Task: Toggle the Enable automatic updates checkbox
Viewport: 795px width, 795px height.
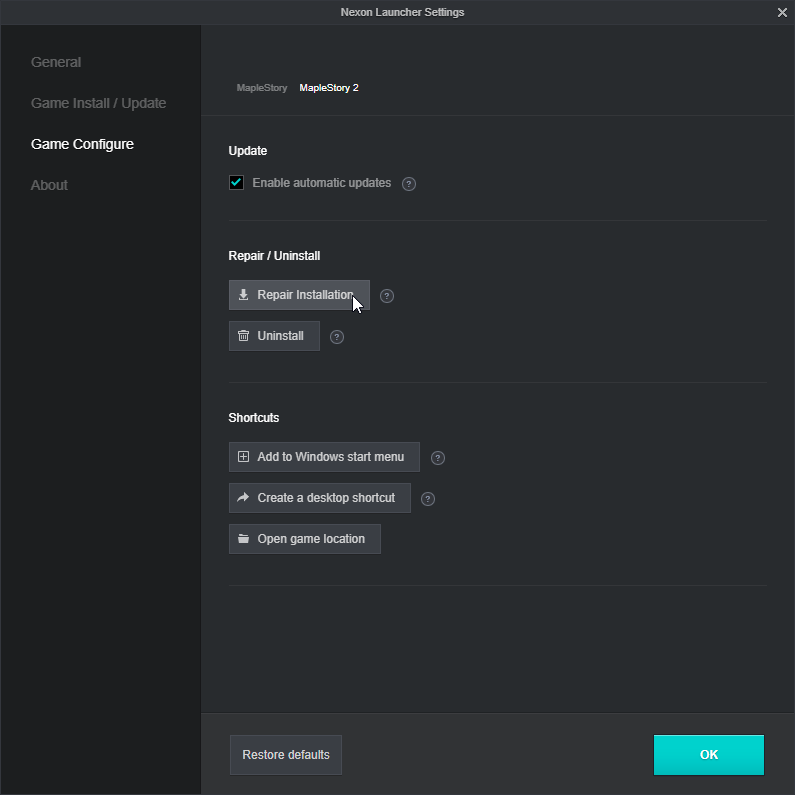Action: [x=237, y=183]
